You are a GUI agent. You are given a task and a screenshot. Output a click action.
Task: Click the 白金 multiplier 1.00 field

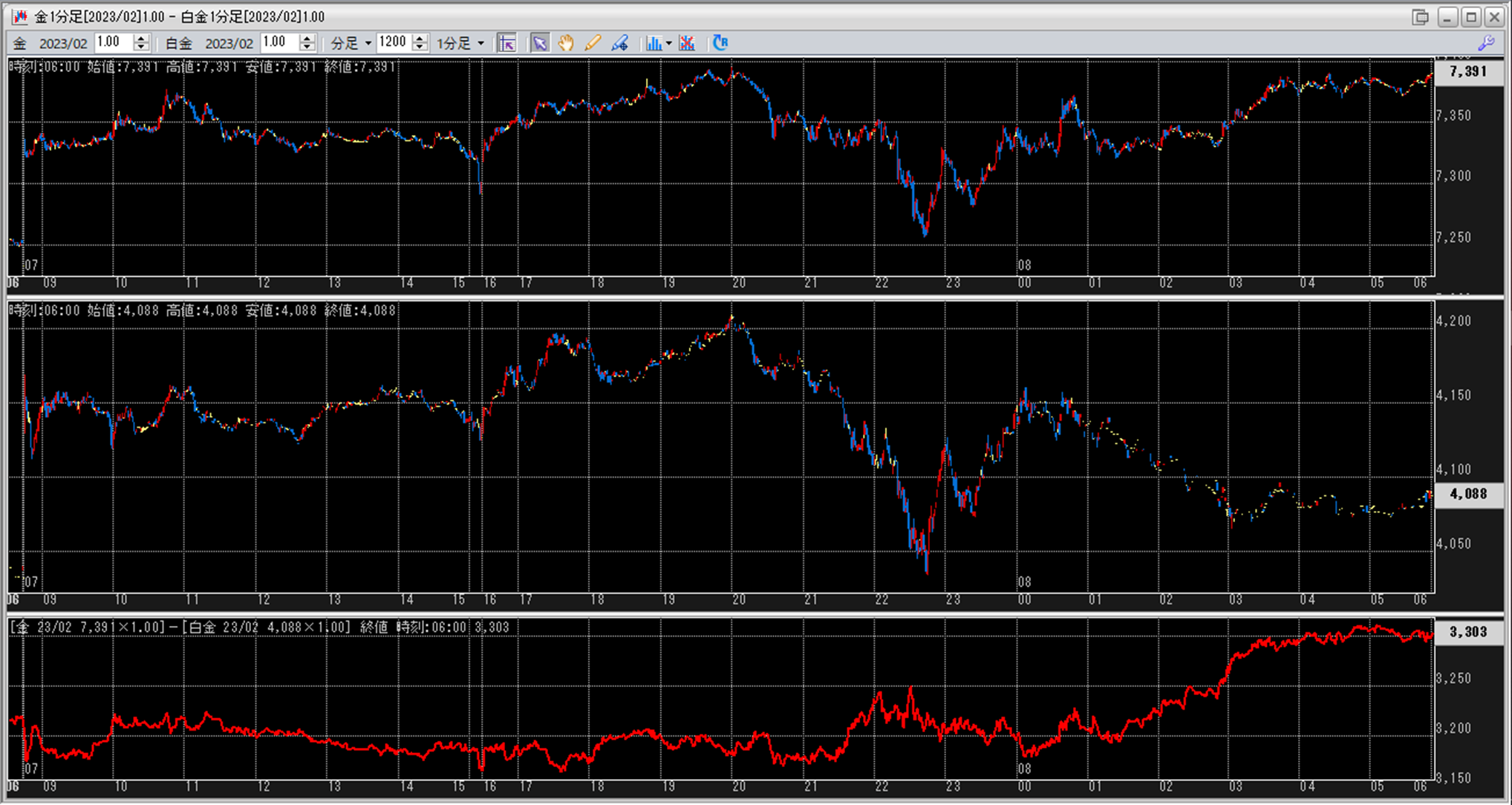coord(280,42)
